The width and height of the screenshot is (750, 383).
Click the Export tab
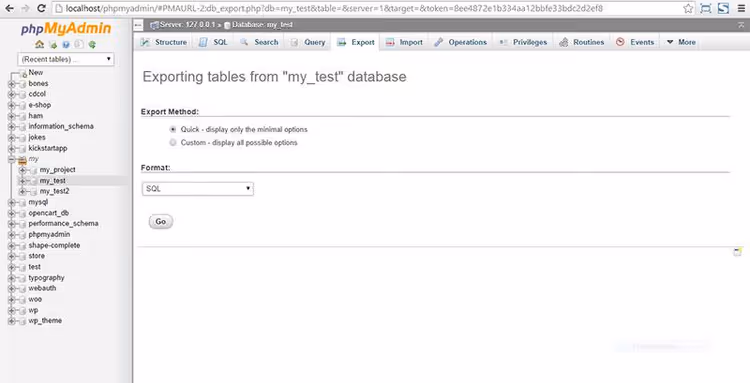click(356, 42)
